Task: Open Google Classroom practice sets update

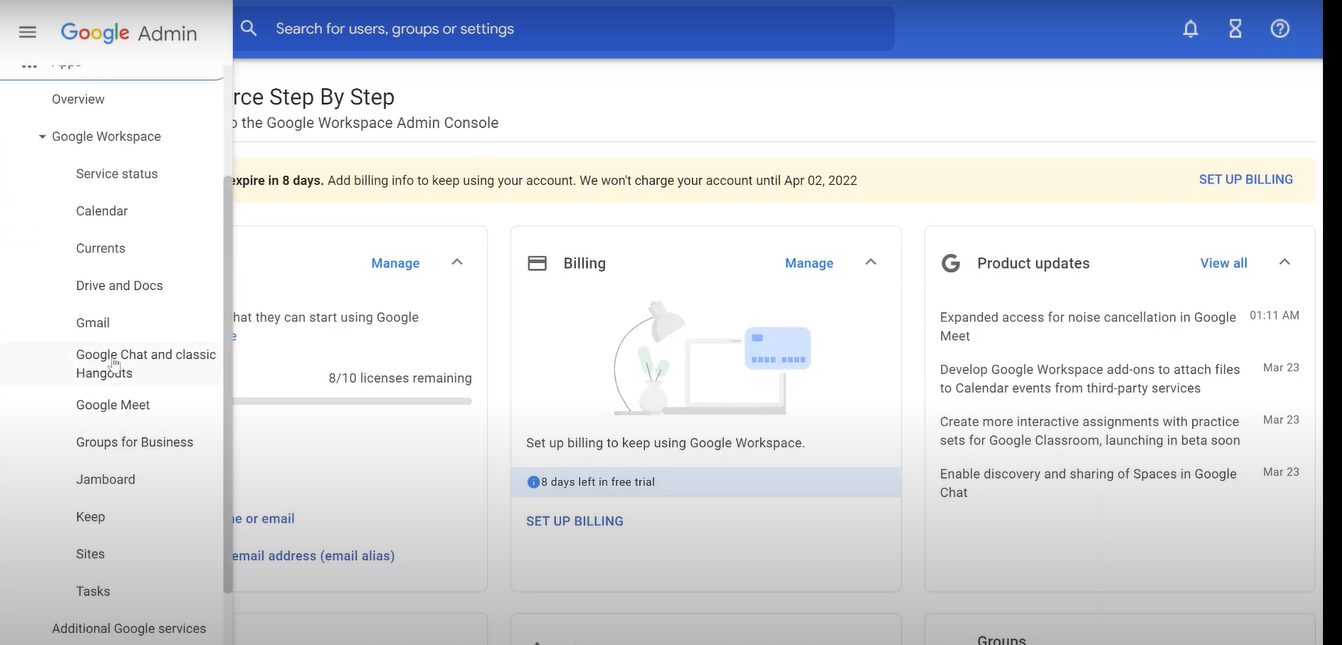Action: point(1090,431)
